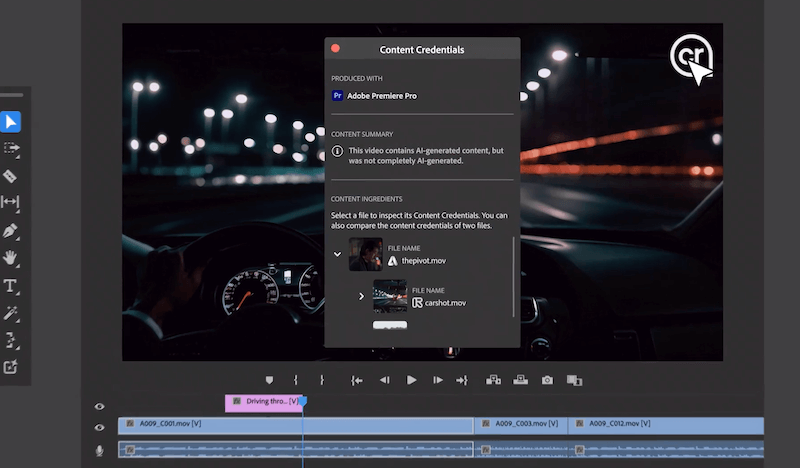This screenshot has height=468, width=800.
Task: Select the Selection arrow tool
Action: (x=11, y=122)
